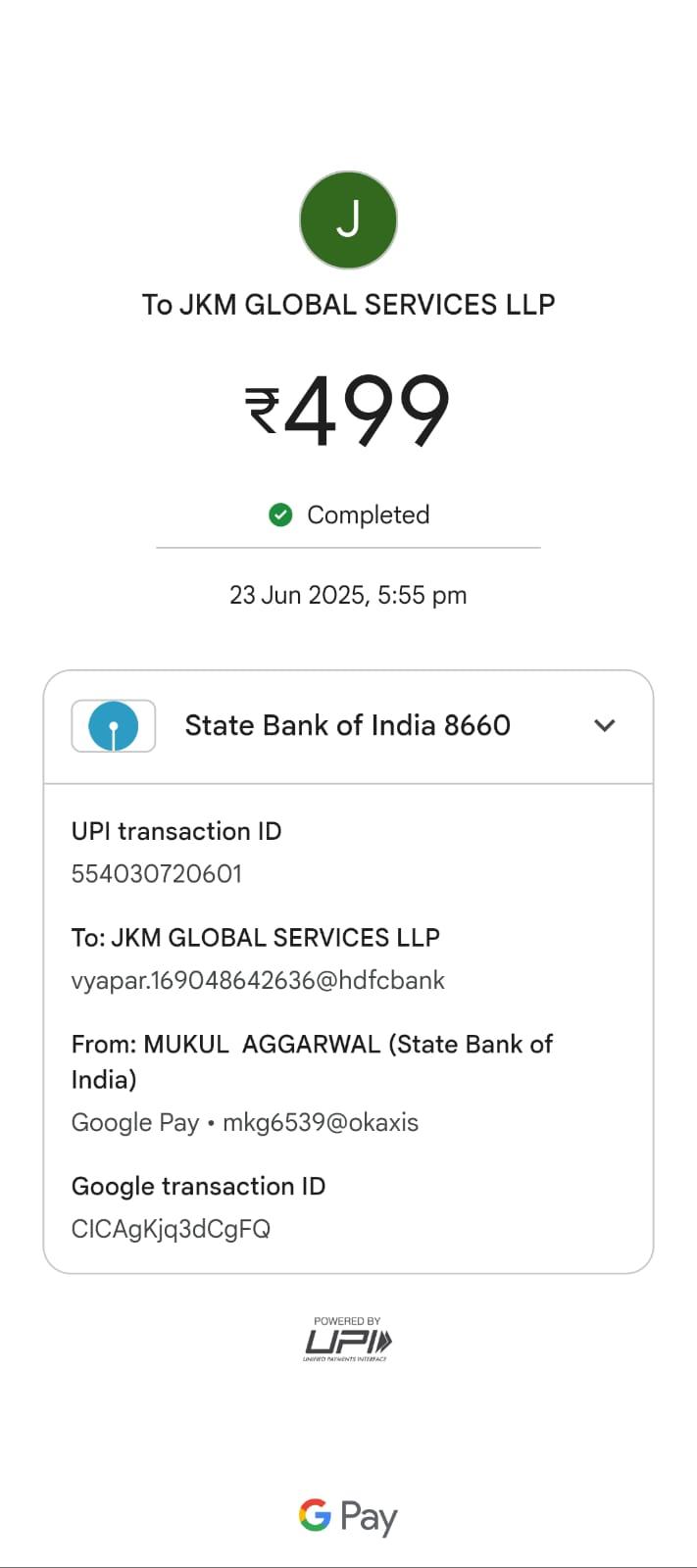Viewport: 697px width, 1568px height.
Task: Tap recipient name under transaction details
Action: pyautogui.click(x=256, y=938)
